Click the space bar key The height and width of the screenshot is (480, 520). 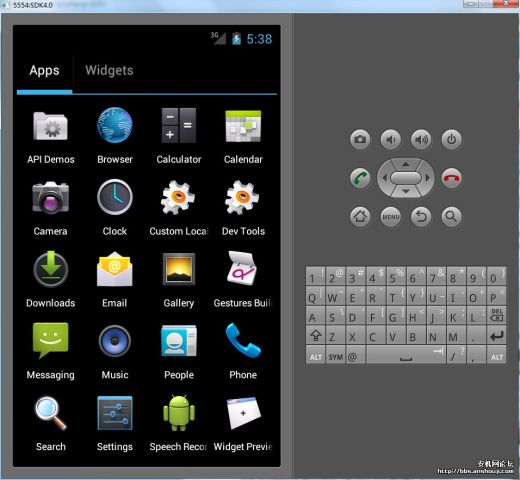pyautogui.click(x=406, y=355)
